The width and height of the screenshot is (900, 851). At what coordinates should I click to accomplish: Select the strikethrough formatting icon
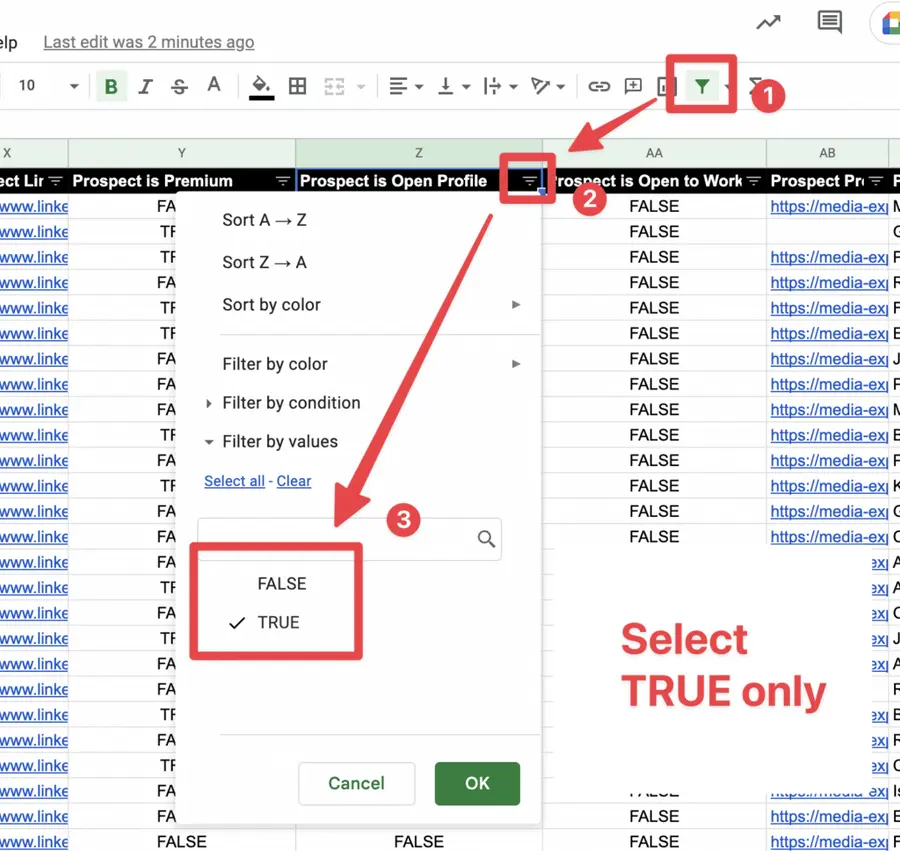tap(179, 86)
